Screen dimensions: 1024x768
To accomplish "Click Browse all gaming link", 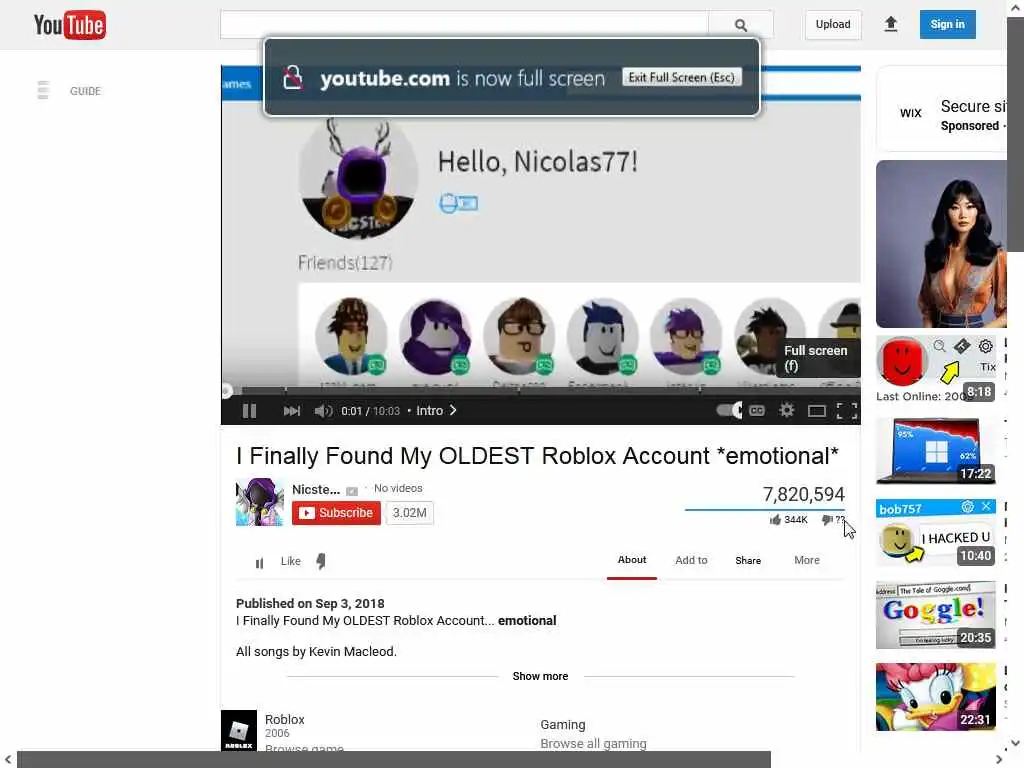I will click(x=594, y=743).
